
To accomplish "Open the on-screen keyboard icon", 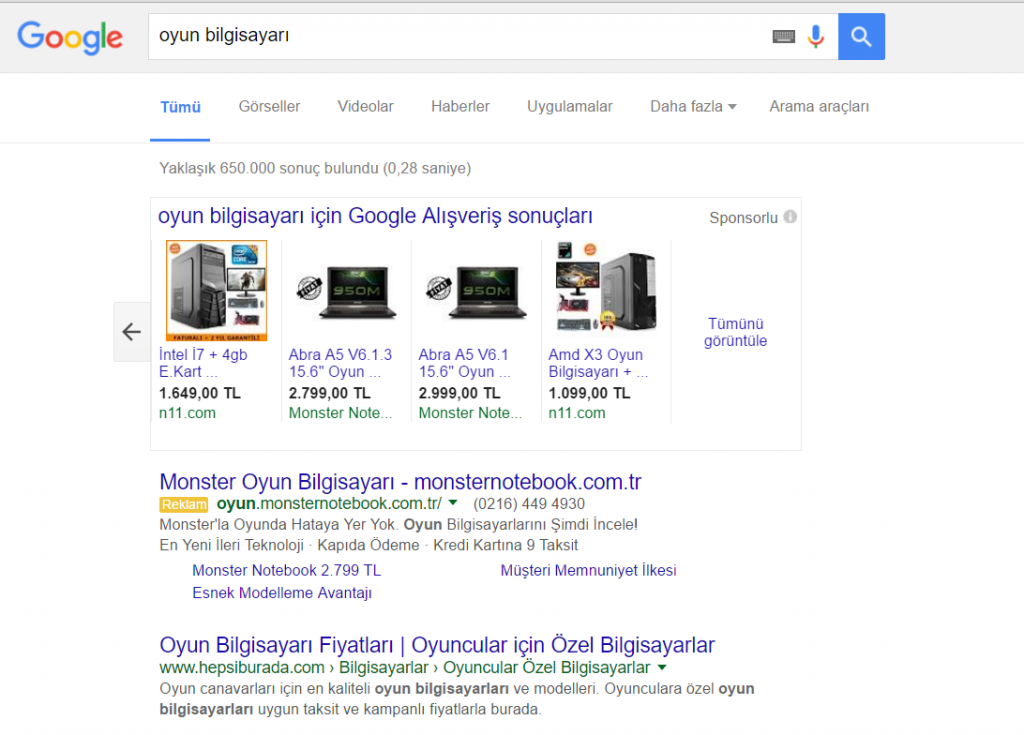I will point(784,37).
